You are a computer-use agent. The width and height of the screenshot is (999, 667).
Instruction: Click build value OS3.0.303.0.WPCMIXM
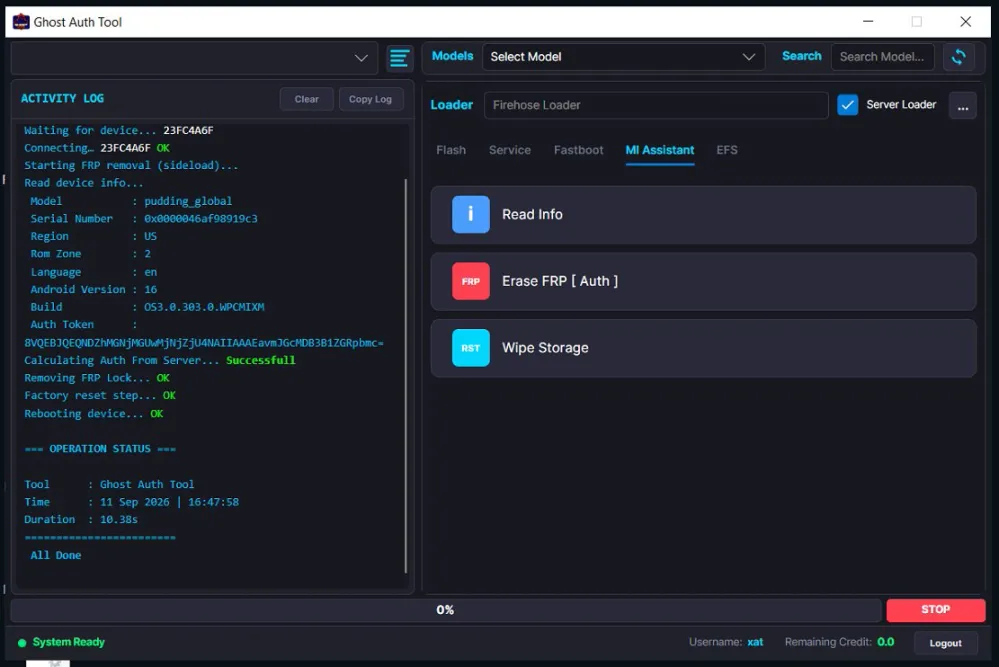point(204,307)
